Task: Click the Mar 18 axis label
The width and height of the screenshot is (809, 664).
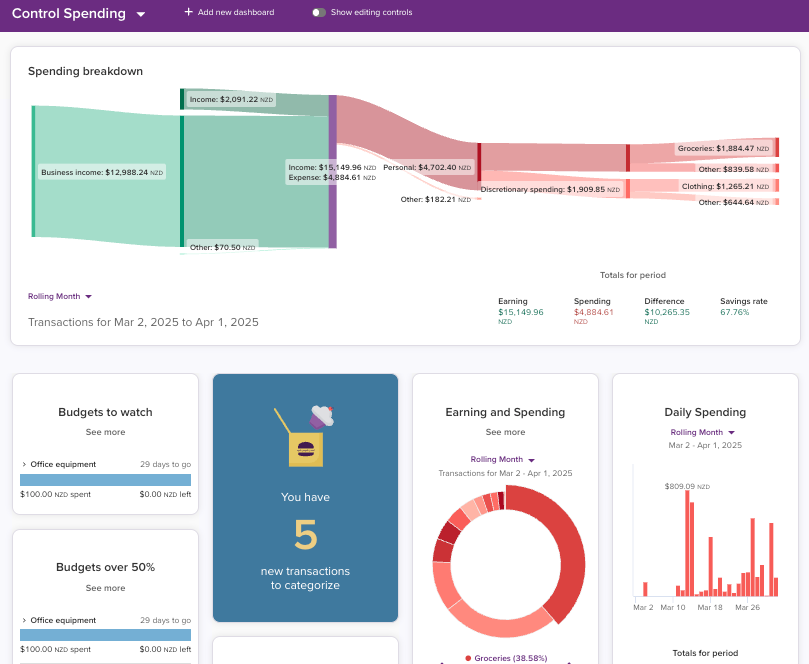Action: click(x=710, y=607)
